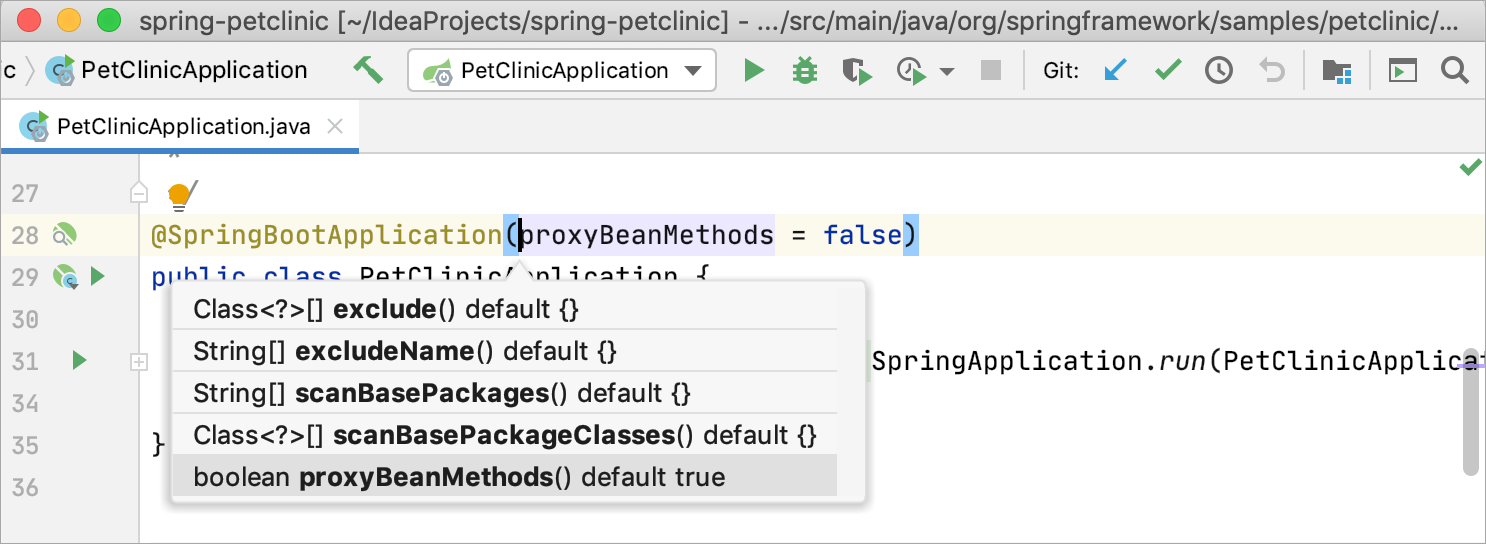Run class from line 29 gutter arrow
Viewport: 1486px width, 544px height.
point(98,276)
